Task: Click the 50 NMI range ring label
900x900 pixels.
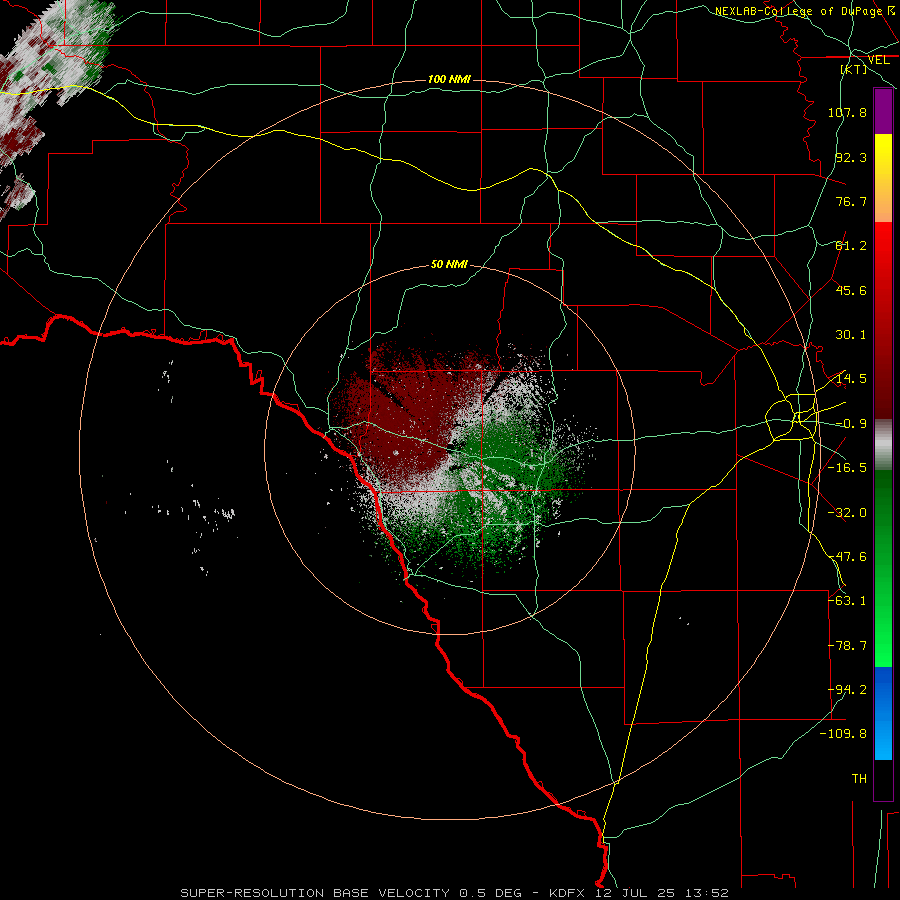Action: coord(449,264)
